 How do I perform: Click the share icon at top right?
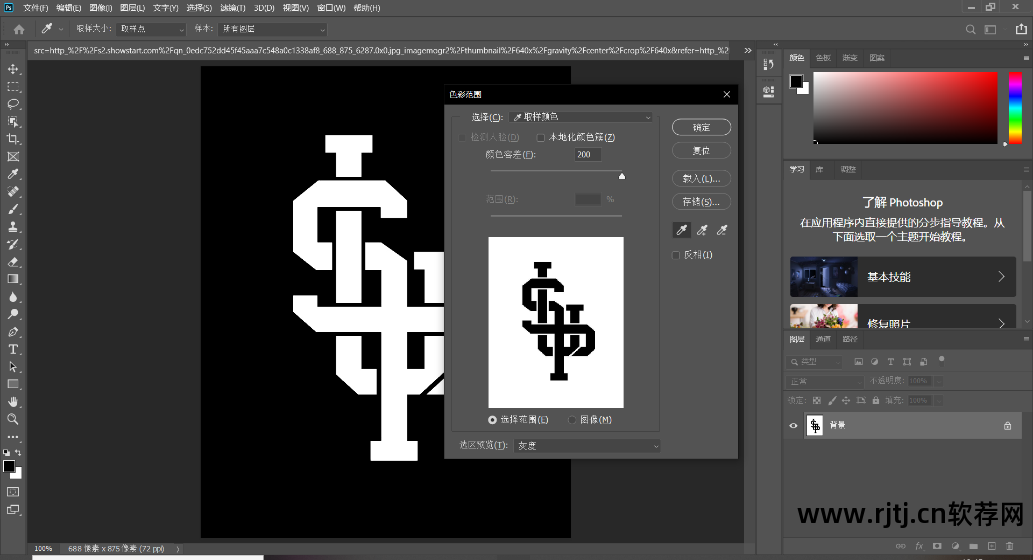click(x=1020, y=29)
